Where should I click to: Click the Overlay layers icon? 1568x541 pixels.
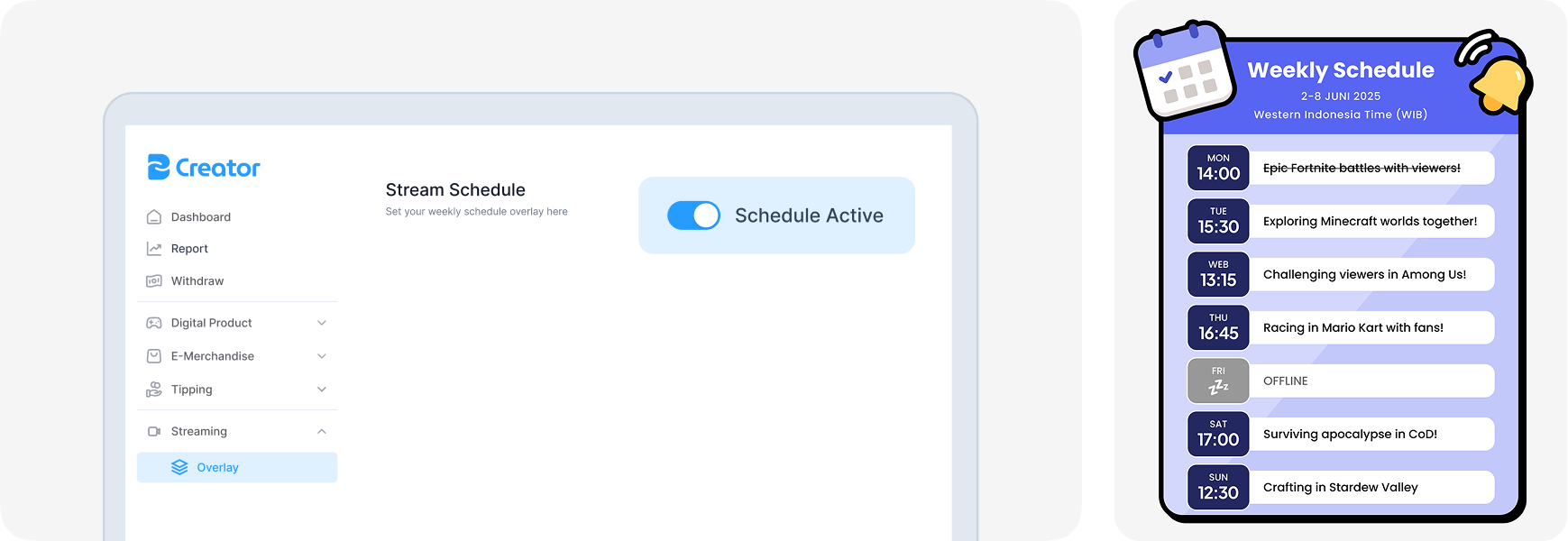tap(179, 467)
